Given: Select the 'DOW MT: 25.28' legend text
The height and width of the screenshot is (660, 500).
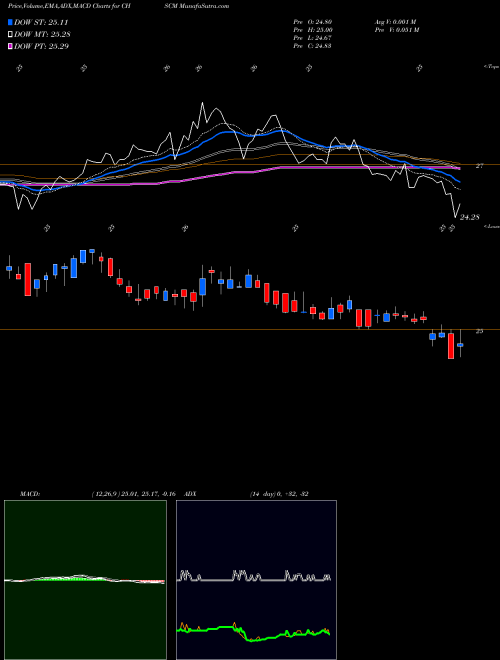Looking at the screenshot, I should point(42,35).
